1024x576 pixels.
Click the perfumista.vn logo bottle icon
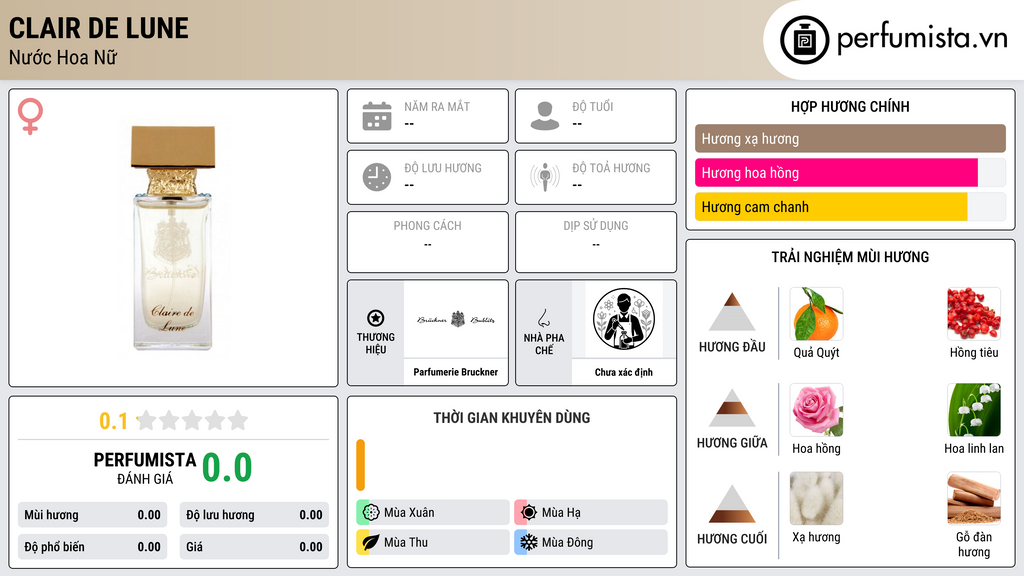(x=804, y=40)
